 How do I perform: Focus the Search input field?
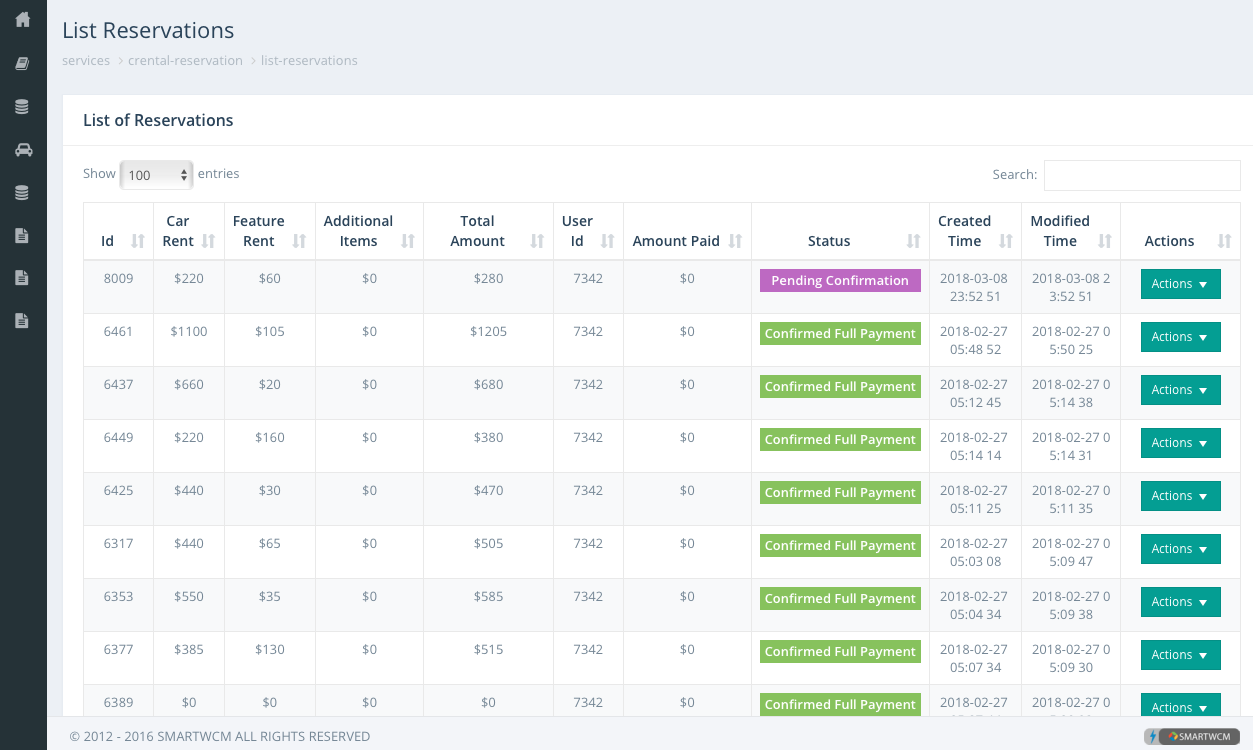coord(1142,175)
